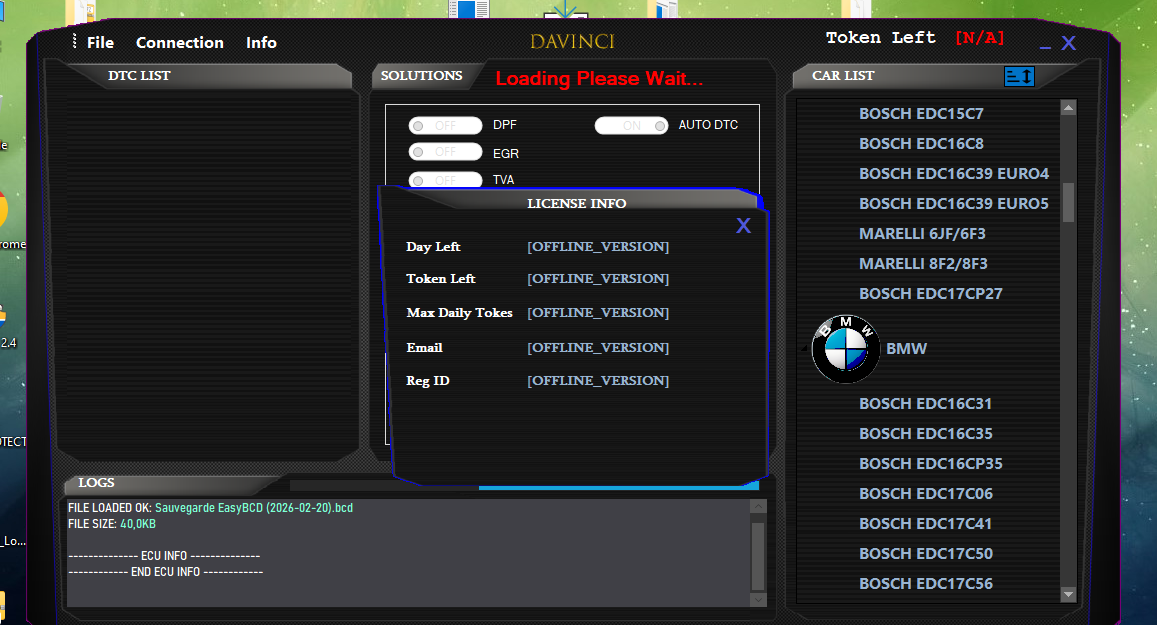This screenshot has width=1157, height=625.
Task: Click the grip dots left of File menu
Action: 74,42
